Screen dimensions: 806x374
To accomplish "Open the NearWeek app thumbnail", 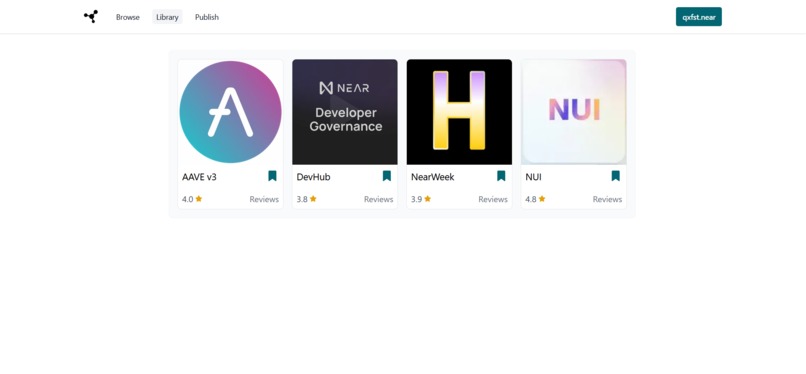I will click(x=459, y=112).
